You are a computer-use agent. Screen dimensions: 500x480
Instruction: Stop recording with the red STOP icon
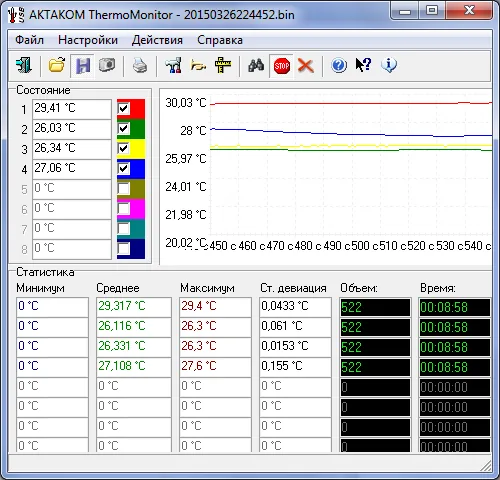click(x=281, y=66)
